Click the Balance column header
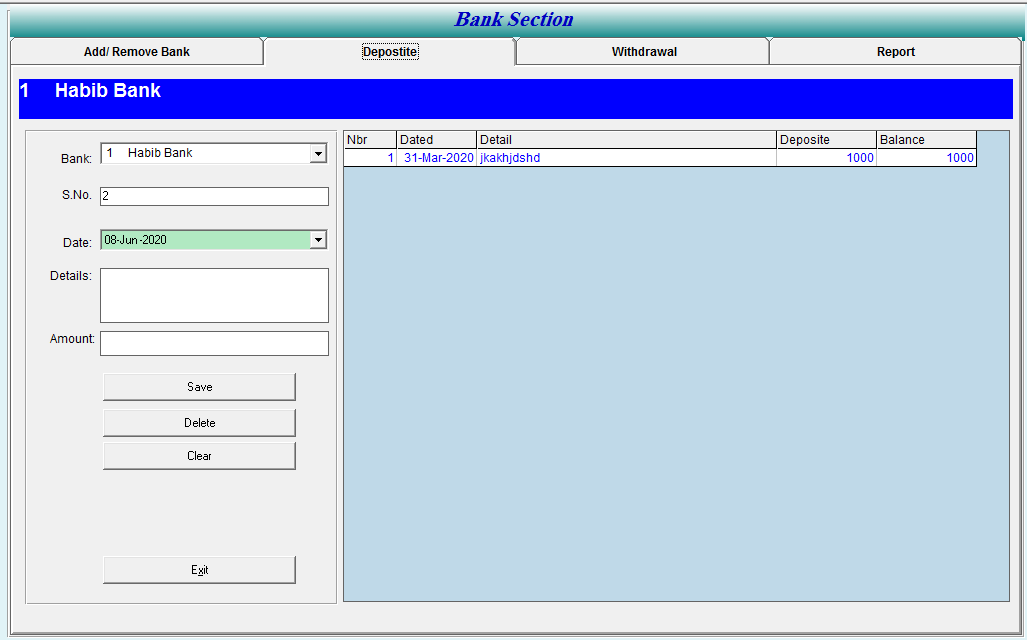The image size is (1027, 640). (926, 140)
